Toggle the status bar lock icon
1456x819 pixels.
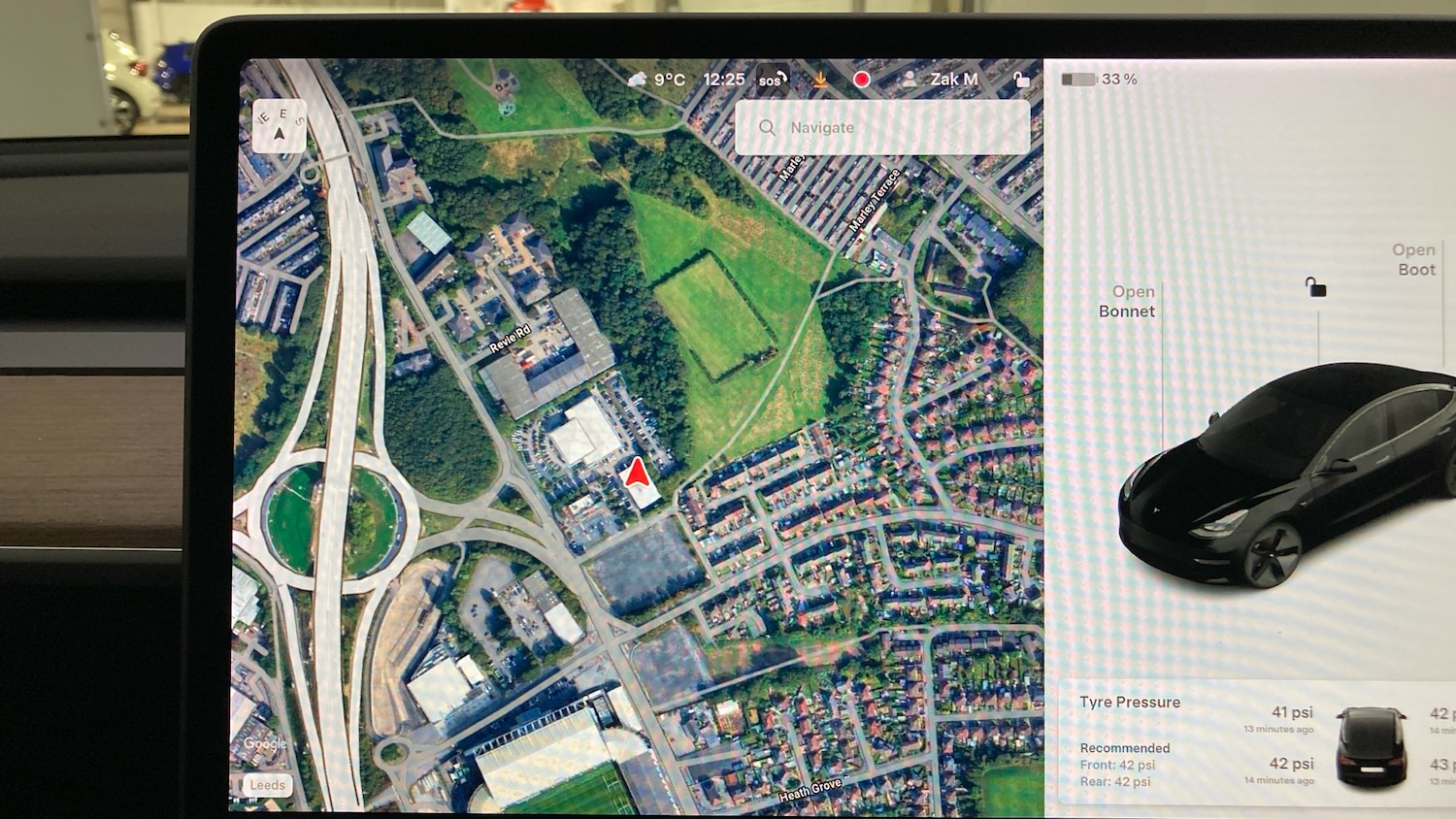(x=1021, y=80)
